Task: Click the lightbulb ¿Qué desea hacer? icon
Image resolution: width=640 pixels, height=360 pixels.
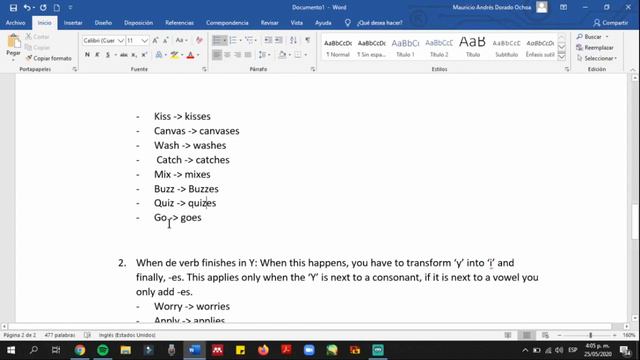Action: click(347, 23)
